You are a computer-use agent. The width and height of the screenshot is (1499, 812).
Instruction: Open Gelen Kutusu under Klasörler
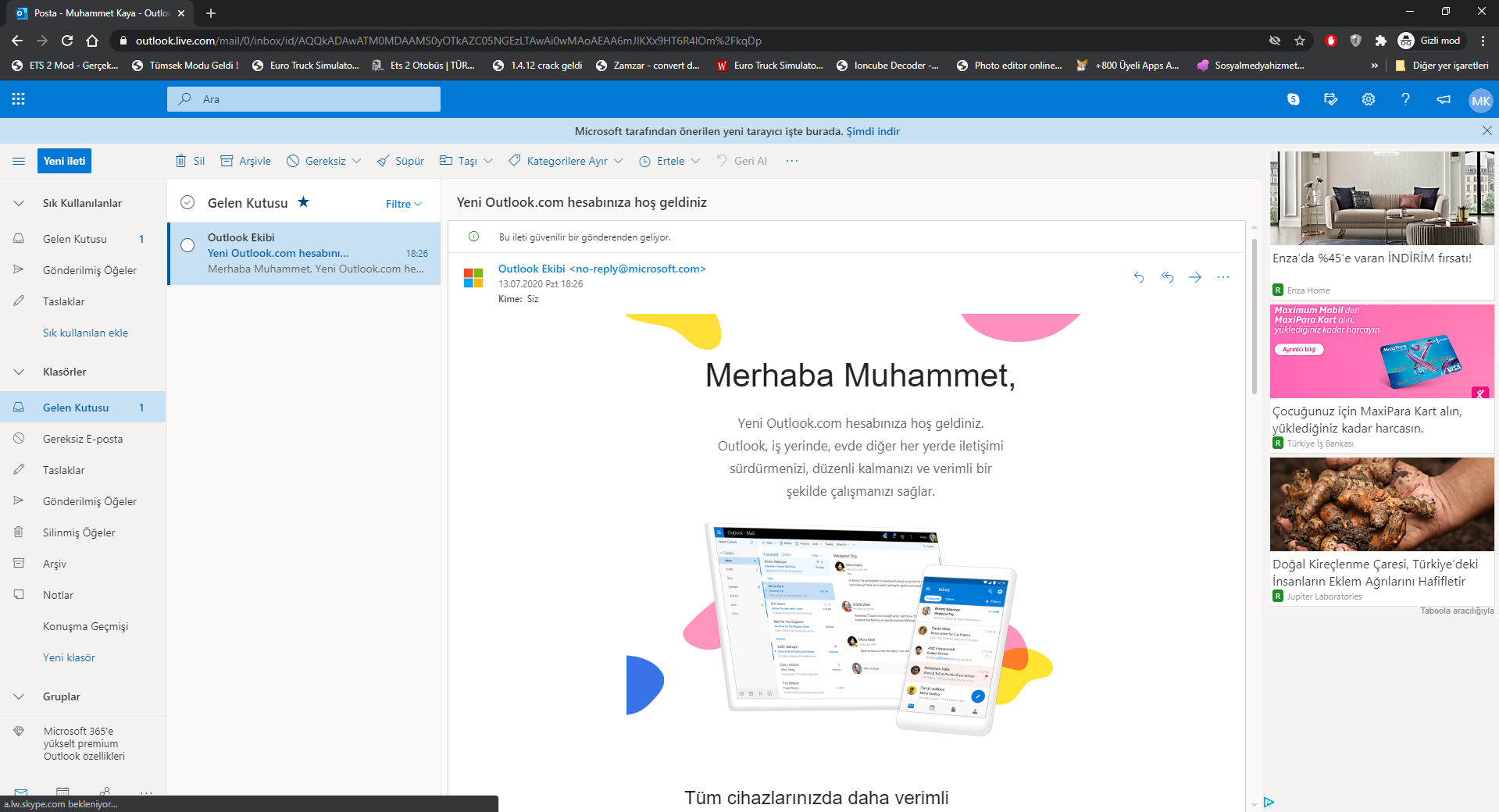pyautogui.click(x=83, y=408)
